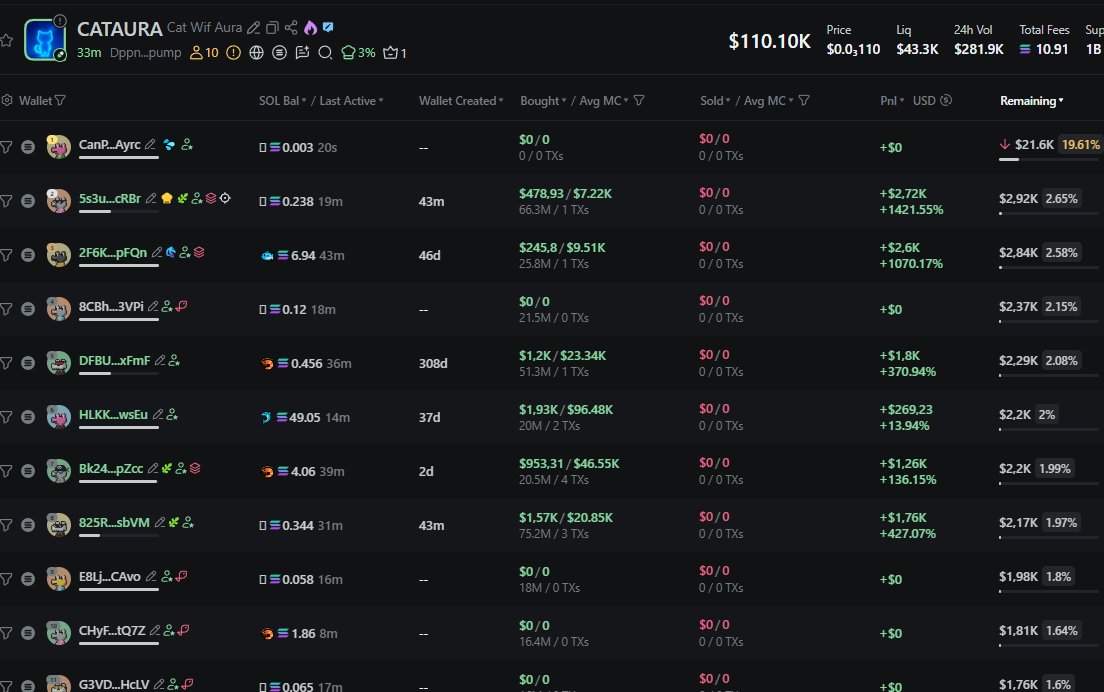Filter the Wallet column
This screenshot has height=692, width=1104.
61,100
